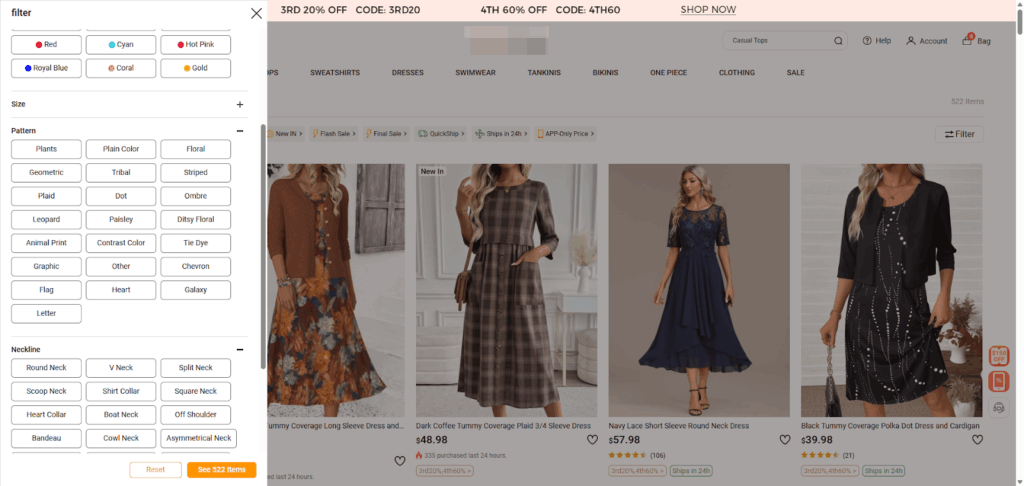Image resolution: width=1024 pixels, height=486 pixels.
Task: Select the V Neck neckline filter
Action: (121, 368)
